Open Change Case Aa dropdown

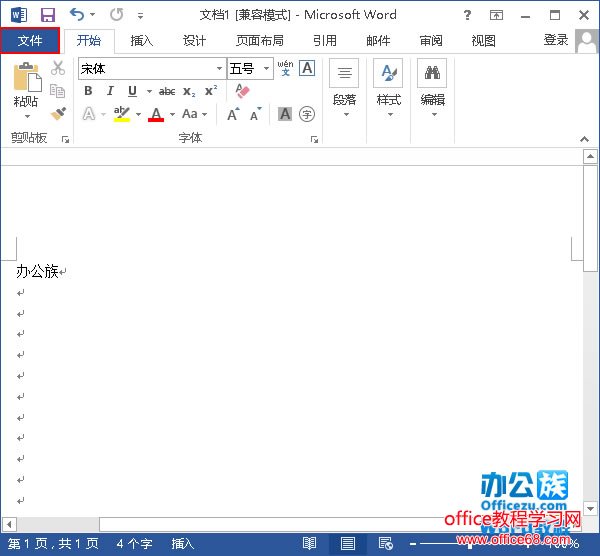[x=194, y=114]
